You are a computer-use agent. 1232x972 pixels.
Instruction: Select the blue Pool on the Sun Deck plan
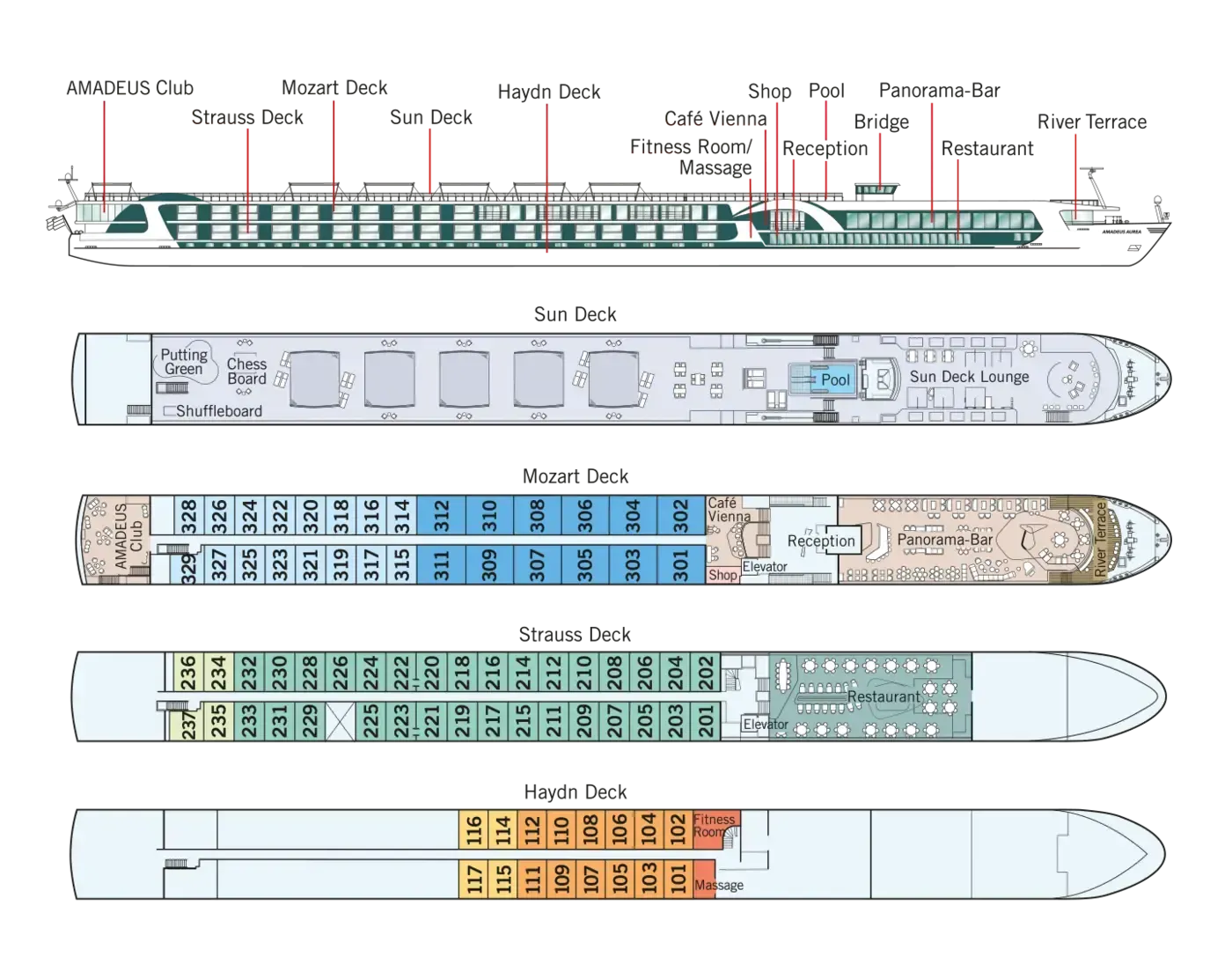[x=822, y=379]
